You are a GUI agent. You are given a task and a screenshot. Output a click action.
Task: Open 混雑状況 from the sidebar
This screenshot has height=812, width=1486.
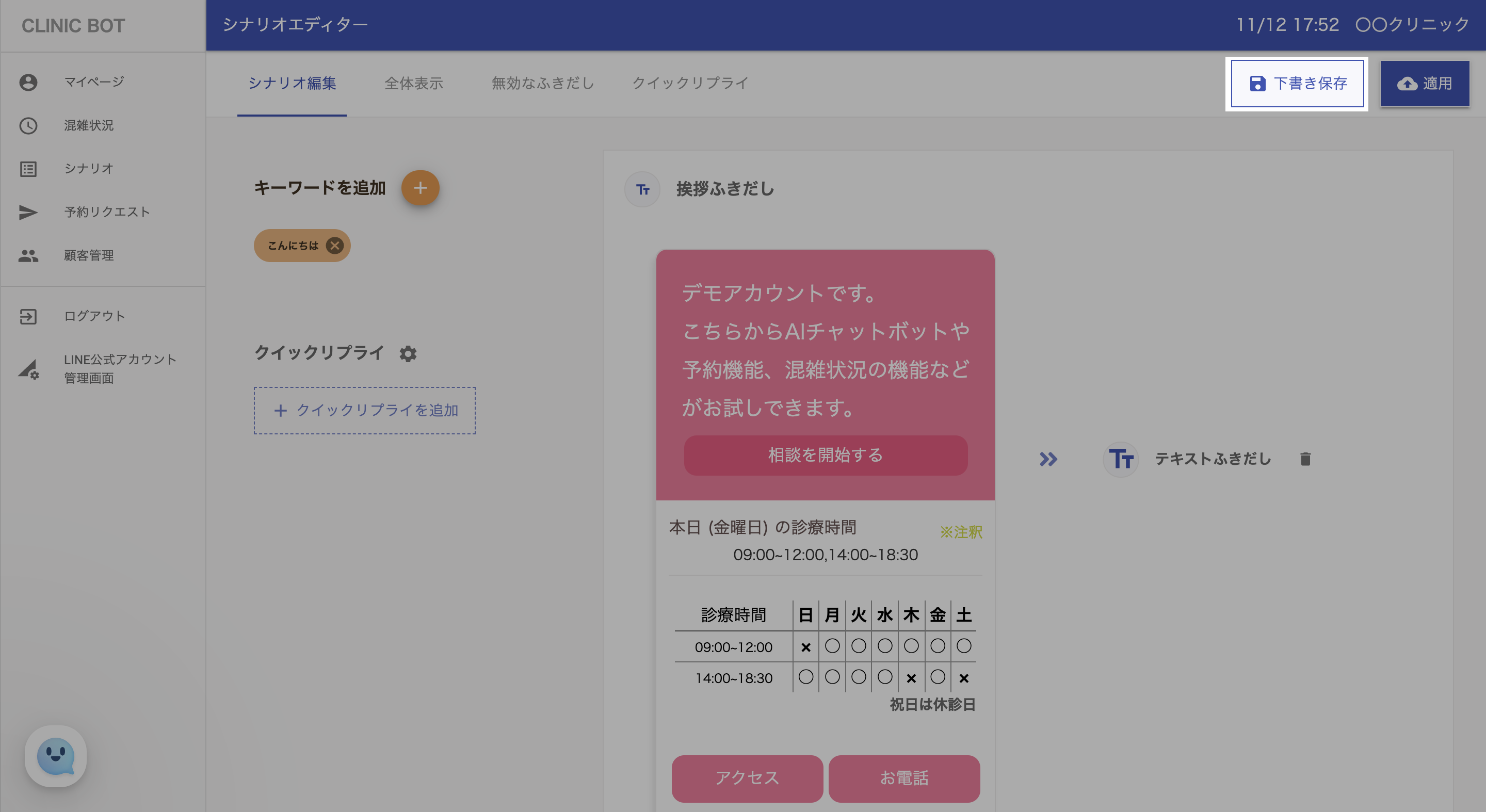88,125
